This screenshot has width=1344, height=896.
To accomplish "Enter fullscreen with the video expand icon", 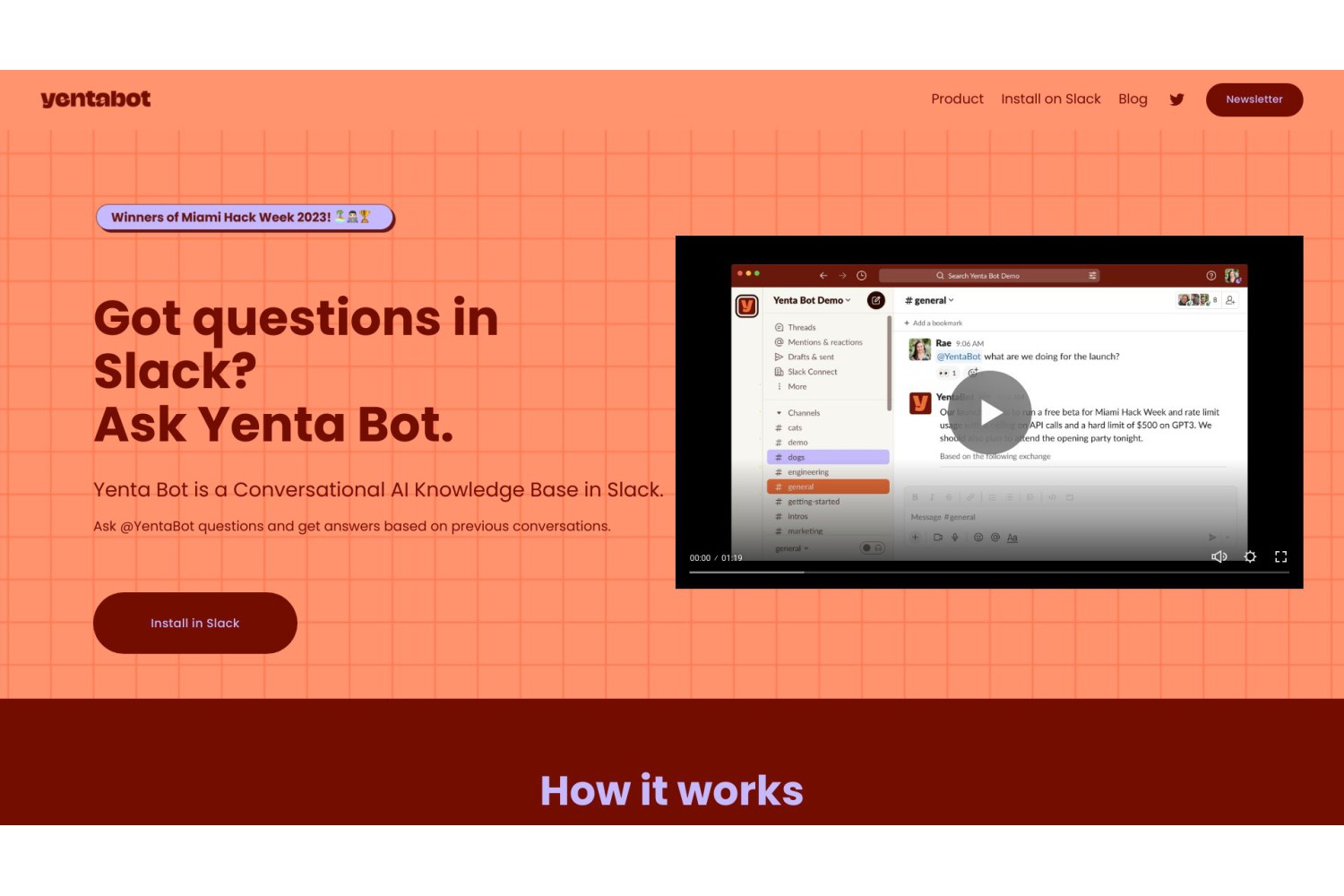I will point(1280,556).
